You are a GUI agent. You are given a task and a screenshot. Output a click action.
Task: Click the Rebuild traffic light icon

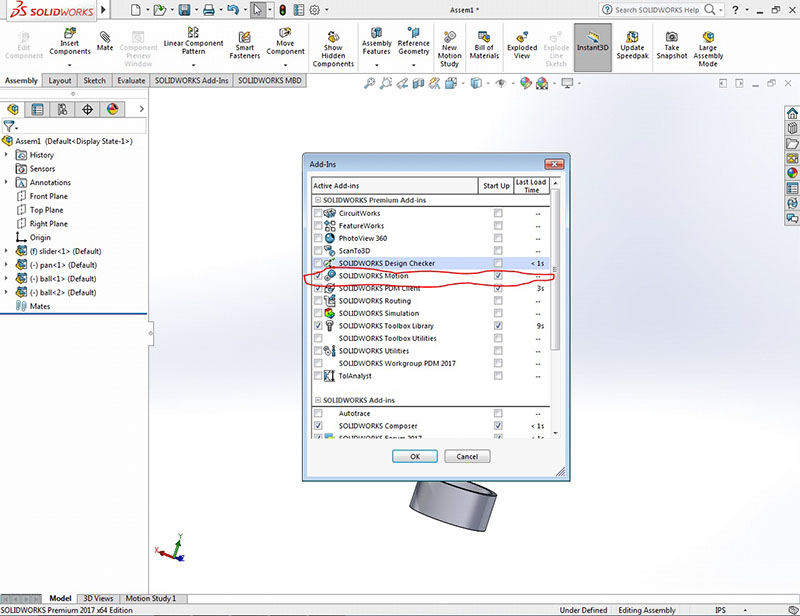pos(282,10)
